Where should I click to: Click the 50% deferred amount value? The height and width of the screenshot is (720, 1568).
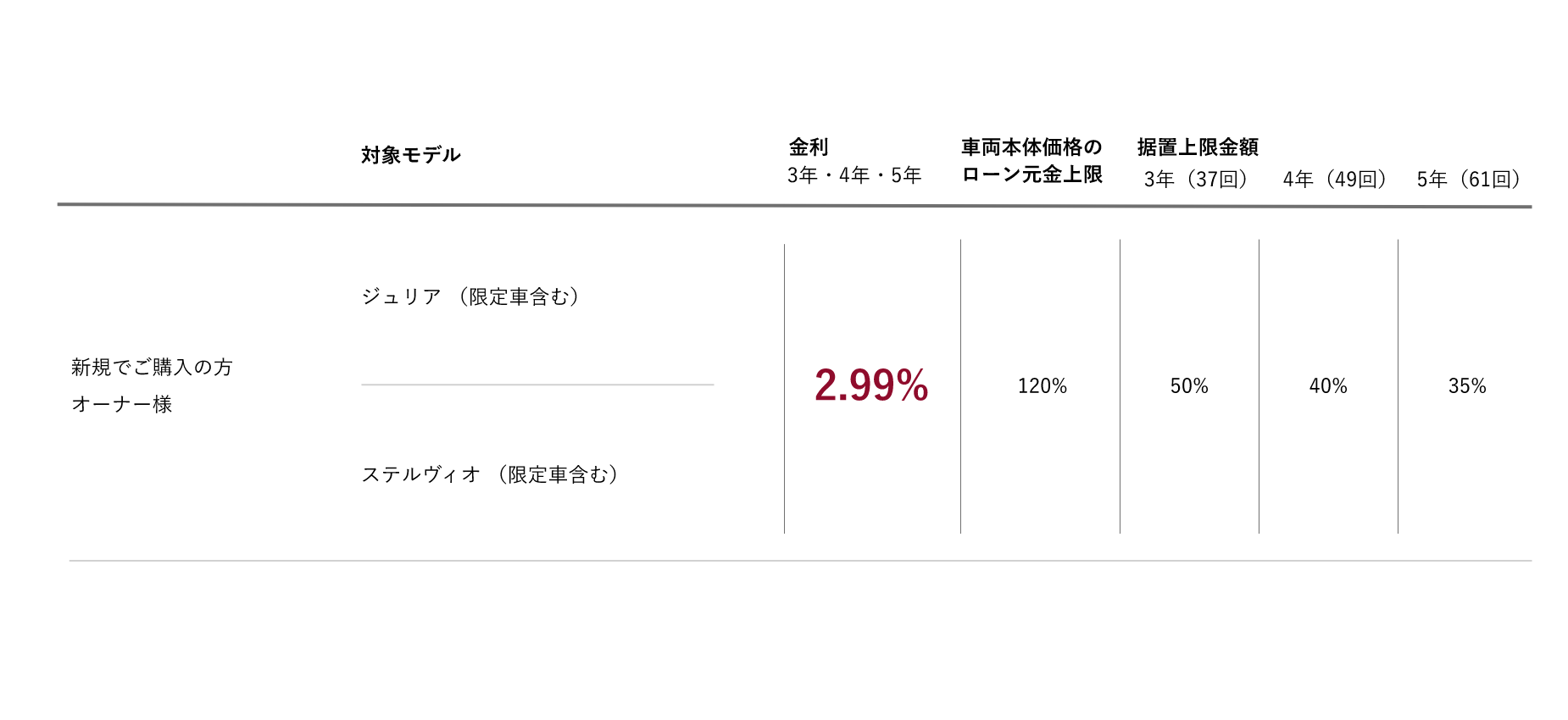[1189, 386]
